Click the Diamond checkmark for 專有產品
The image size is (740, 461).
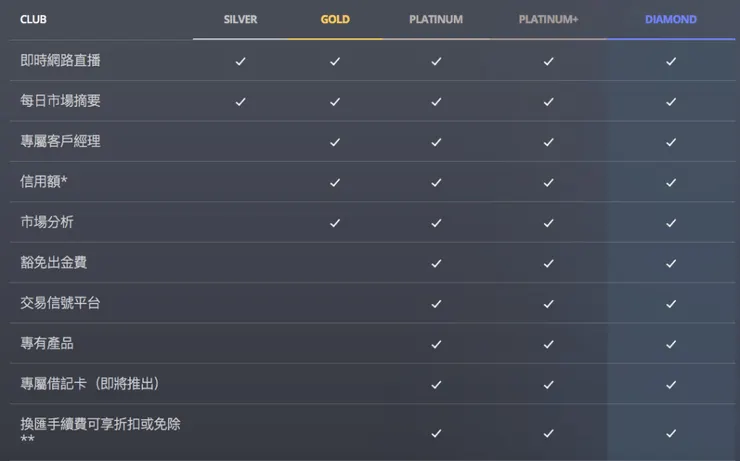point(671,344)
